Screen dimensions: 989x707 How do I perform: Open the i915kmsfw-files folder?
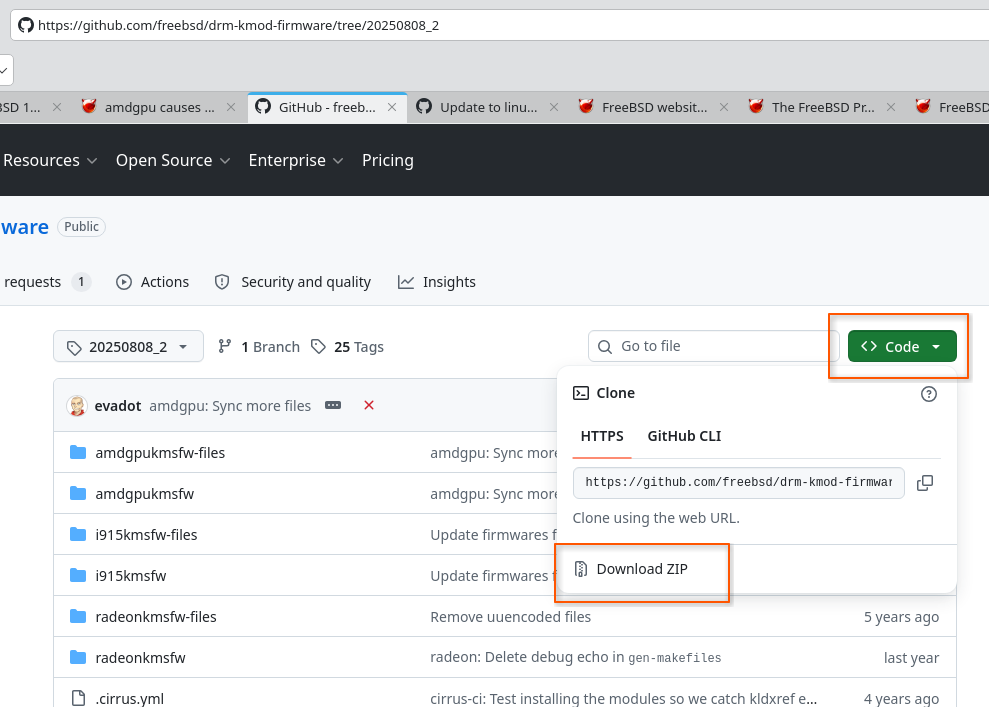(x=146, y=535)
